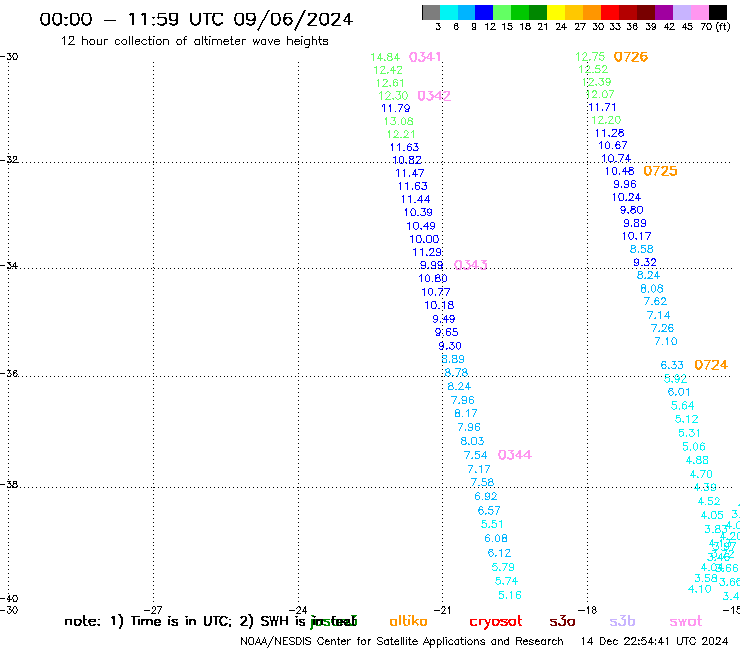Click the wave height value 4.10
Viewport: 740px width, 650px height.
(x=700, y=589)
